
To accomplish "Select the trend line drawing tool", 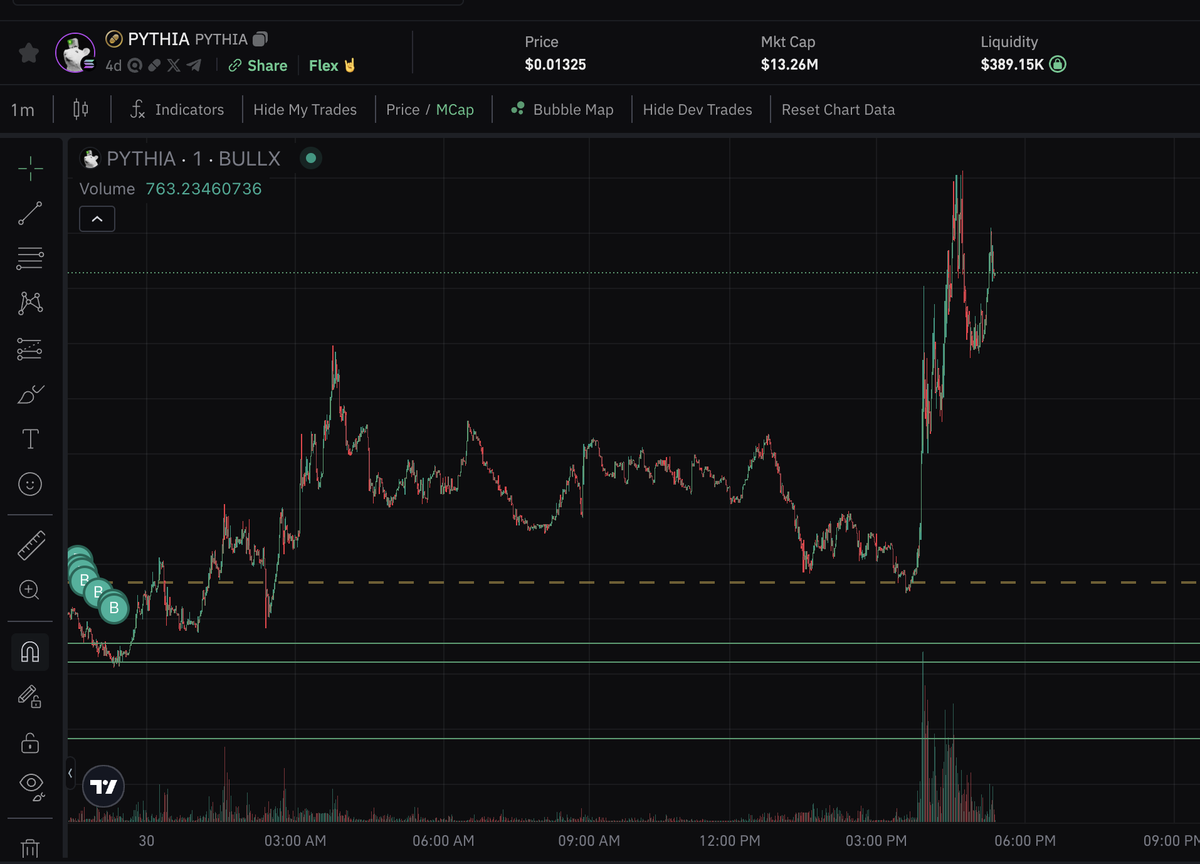I will tap(30, 213).
